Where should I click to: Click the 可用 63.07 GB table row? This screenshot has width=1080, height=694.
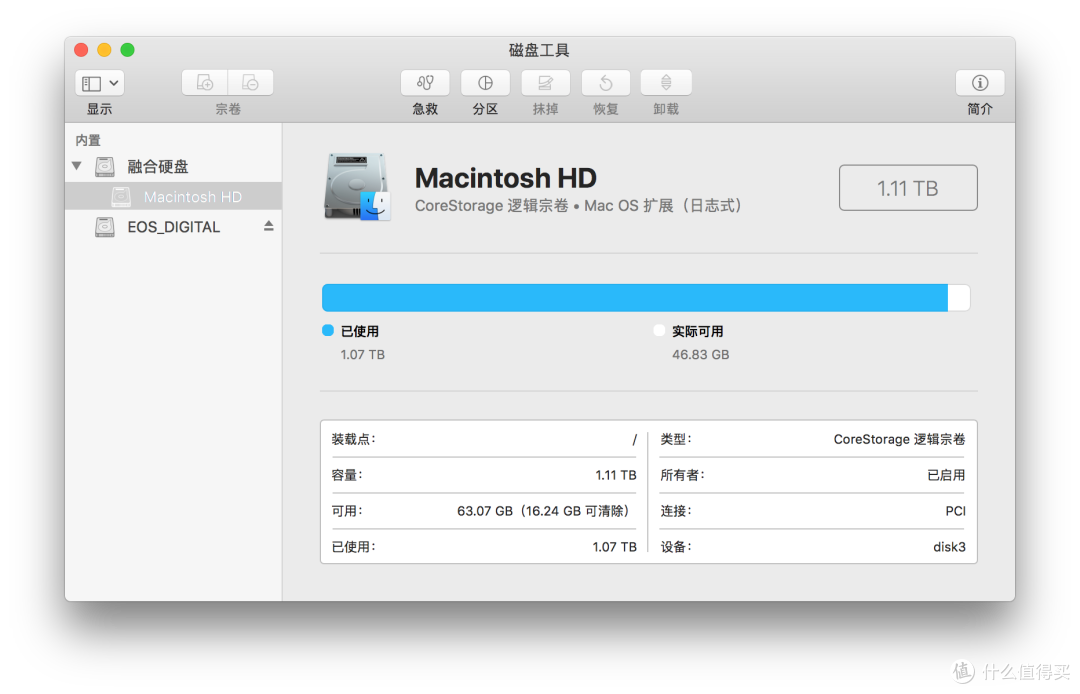484,511
